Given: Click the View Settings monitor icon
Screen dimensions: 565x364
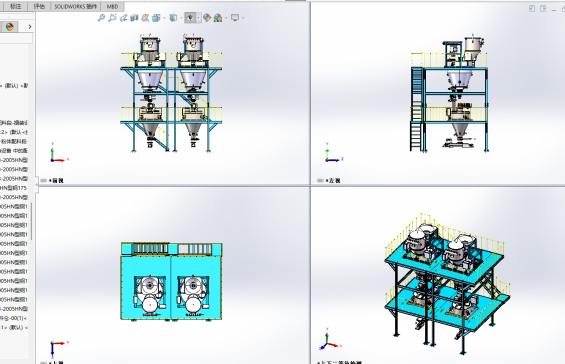Looking at the screenshot, I should (x=235, y=18).
